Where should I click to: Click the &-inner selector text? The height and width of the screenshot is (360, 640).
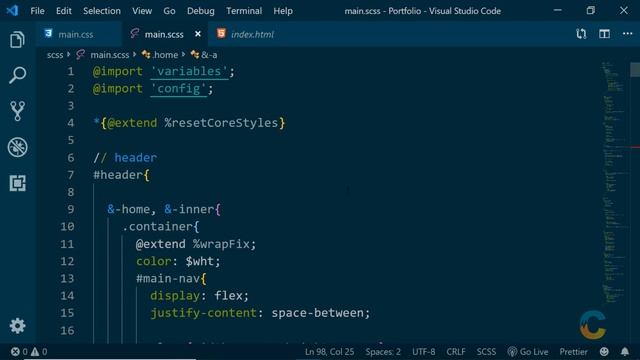point(189,209)
